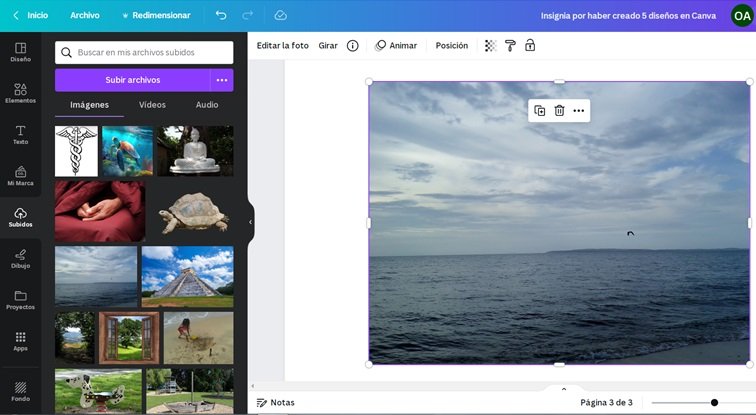This screenshot has width=756, height=415.
Task: Delete the selected photo with the trash icon
Action: tap(559, 111)
